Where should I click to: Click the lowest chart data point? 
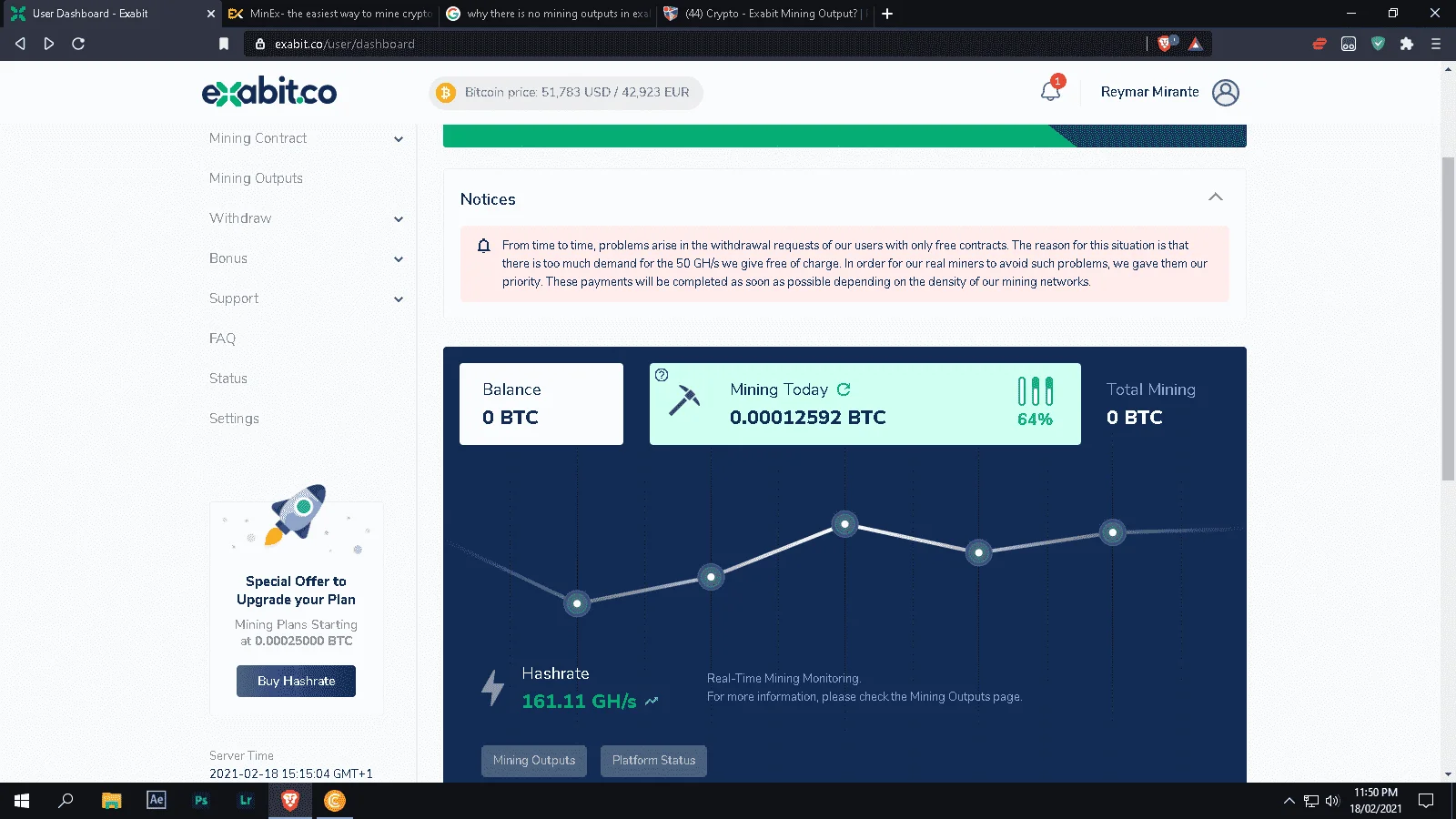tap(577, 603)
